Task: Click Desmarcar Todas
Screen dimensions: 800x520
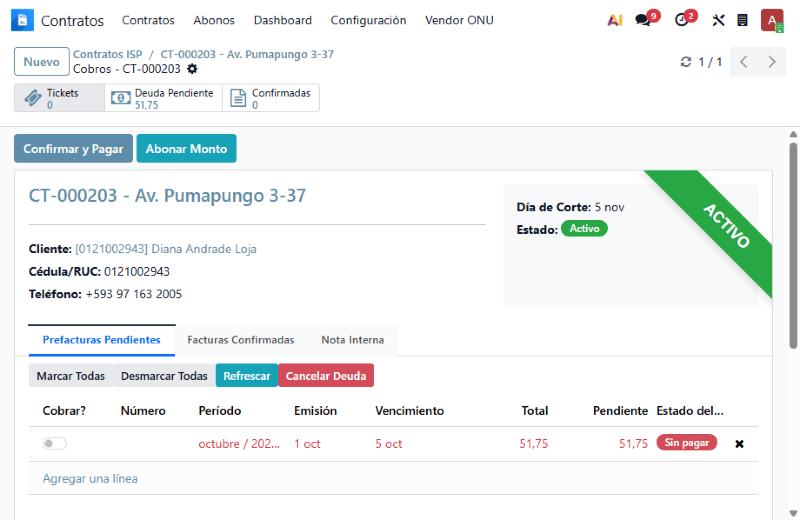Action: tap(164, 376)
